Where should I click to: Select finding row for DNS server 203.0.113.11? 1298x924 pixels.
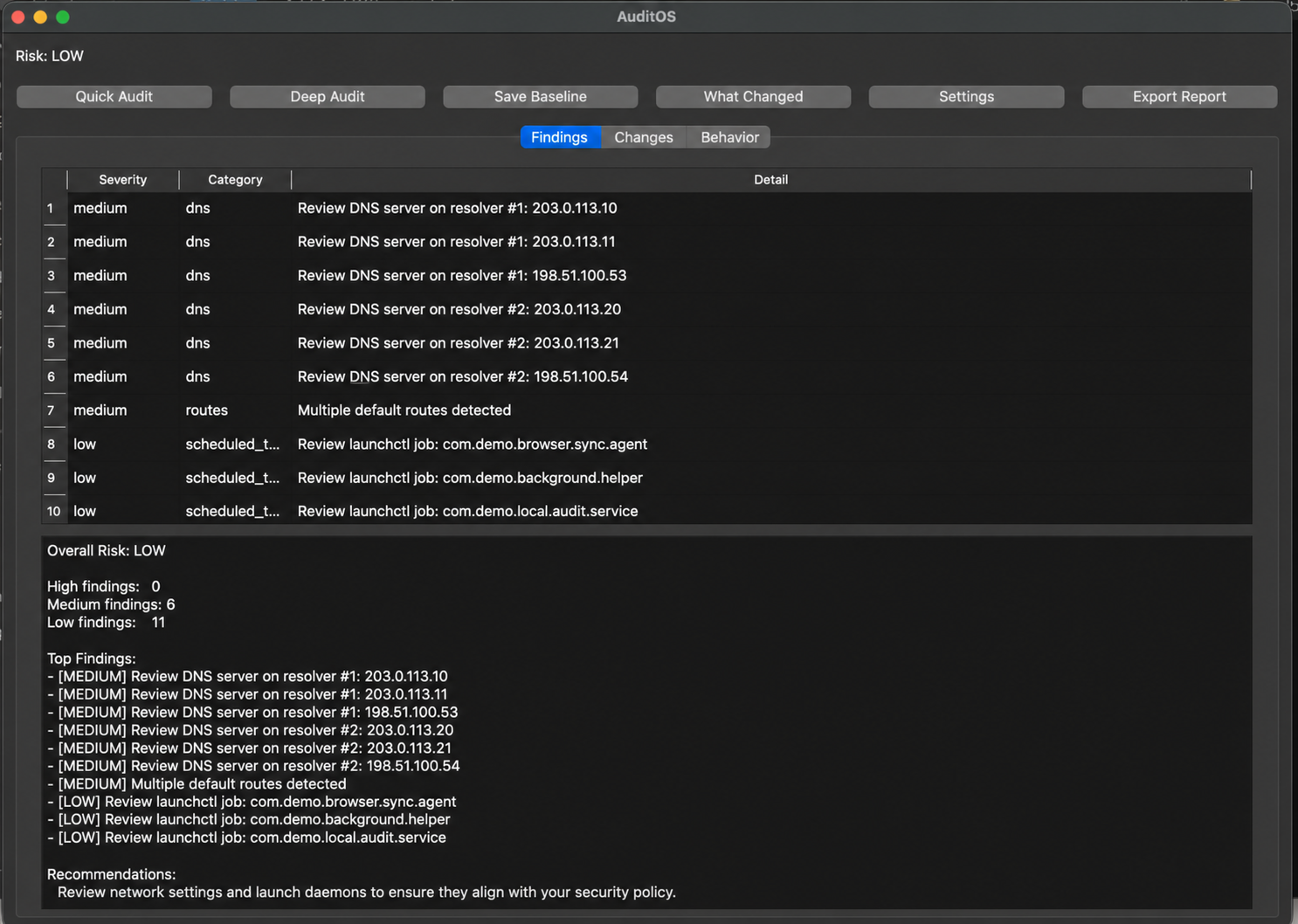[647, 242]
